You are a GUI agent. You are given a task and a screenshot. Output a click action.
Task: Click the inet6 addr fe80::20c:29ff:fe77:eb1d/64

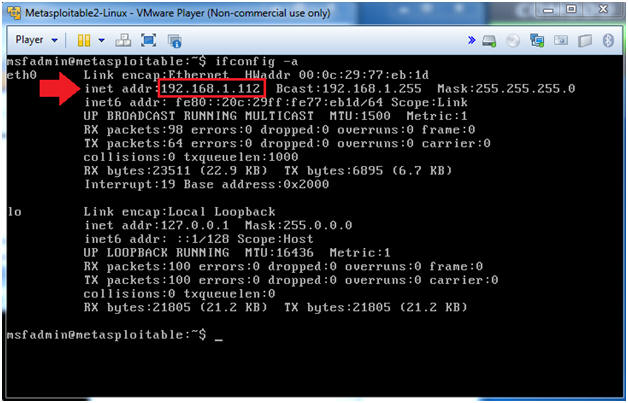pyautogui.click(x=233, y=102)
